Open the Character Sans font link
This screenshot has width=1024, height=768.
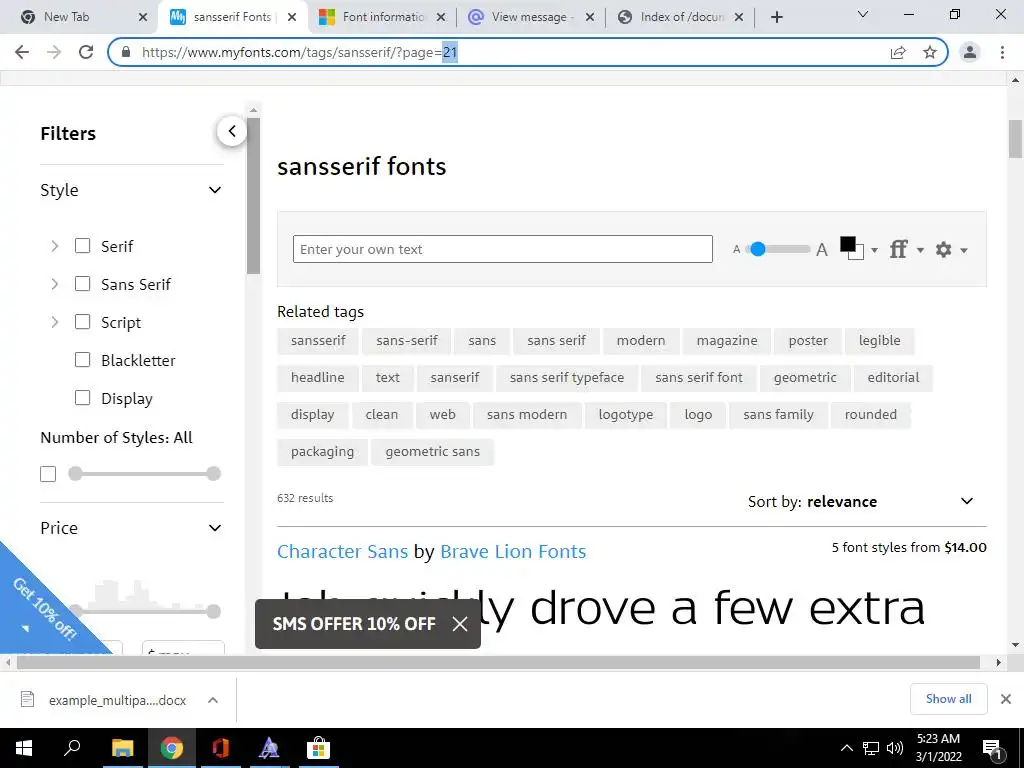pos(342,551)
